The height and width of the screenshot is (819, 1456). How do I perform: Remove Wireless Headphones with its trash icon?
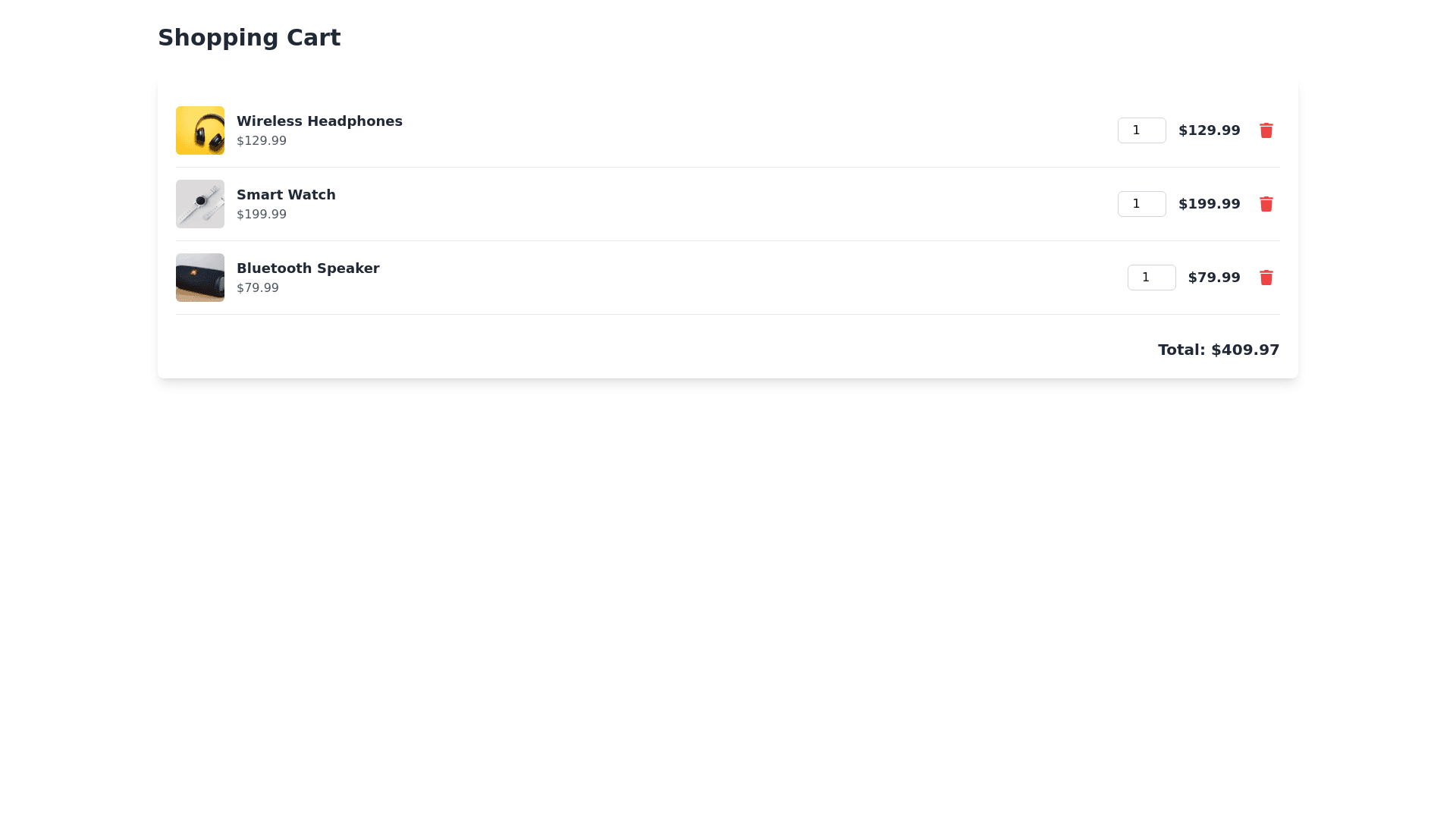tap(1266, 130)
